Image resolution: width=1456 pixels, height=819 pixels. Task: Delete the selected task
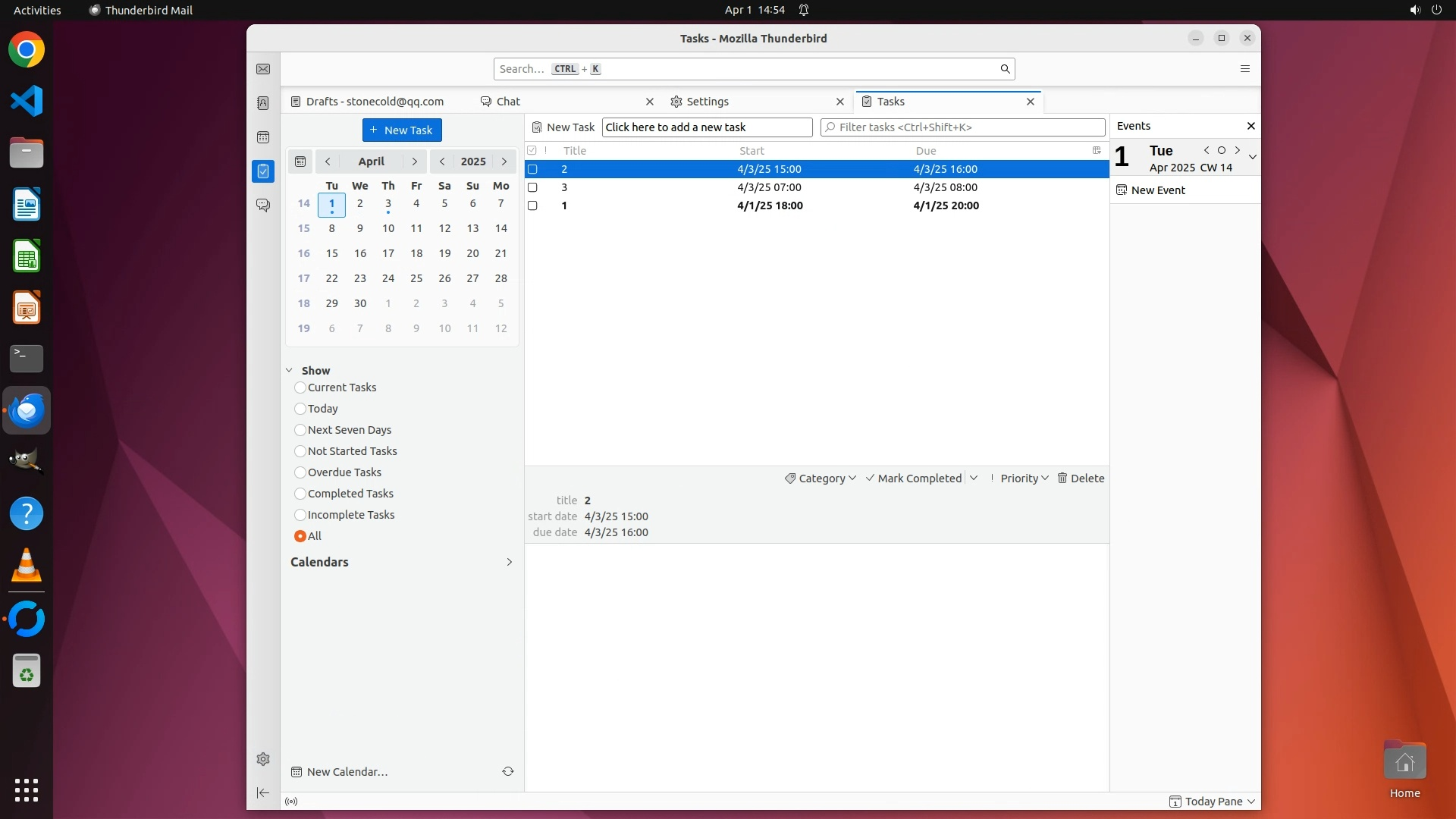[x=1081, y=479]
